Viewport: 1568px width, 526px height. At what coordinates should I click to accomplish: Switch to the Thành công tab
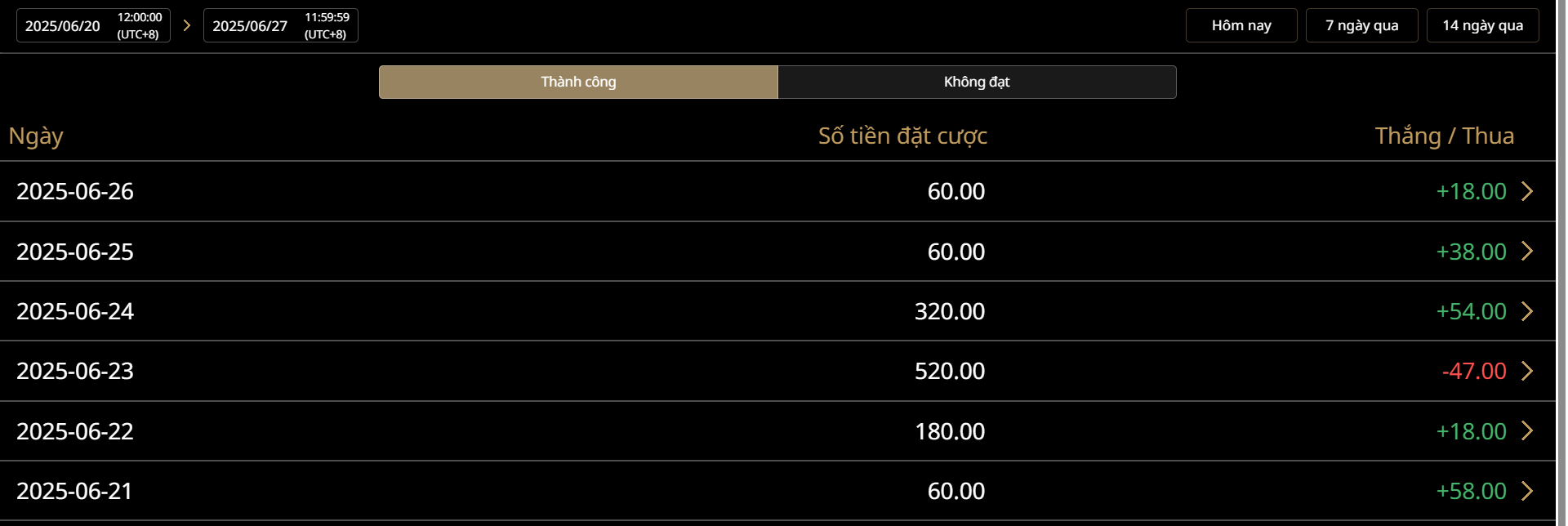(x=578, y=82)
